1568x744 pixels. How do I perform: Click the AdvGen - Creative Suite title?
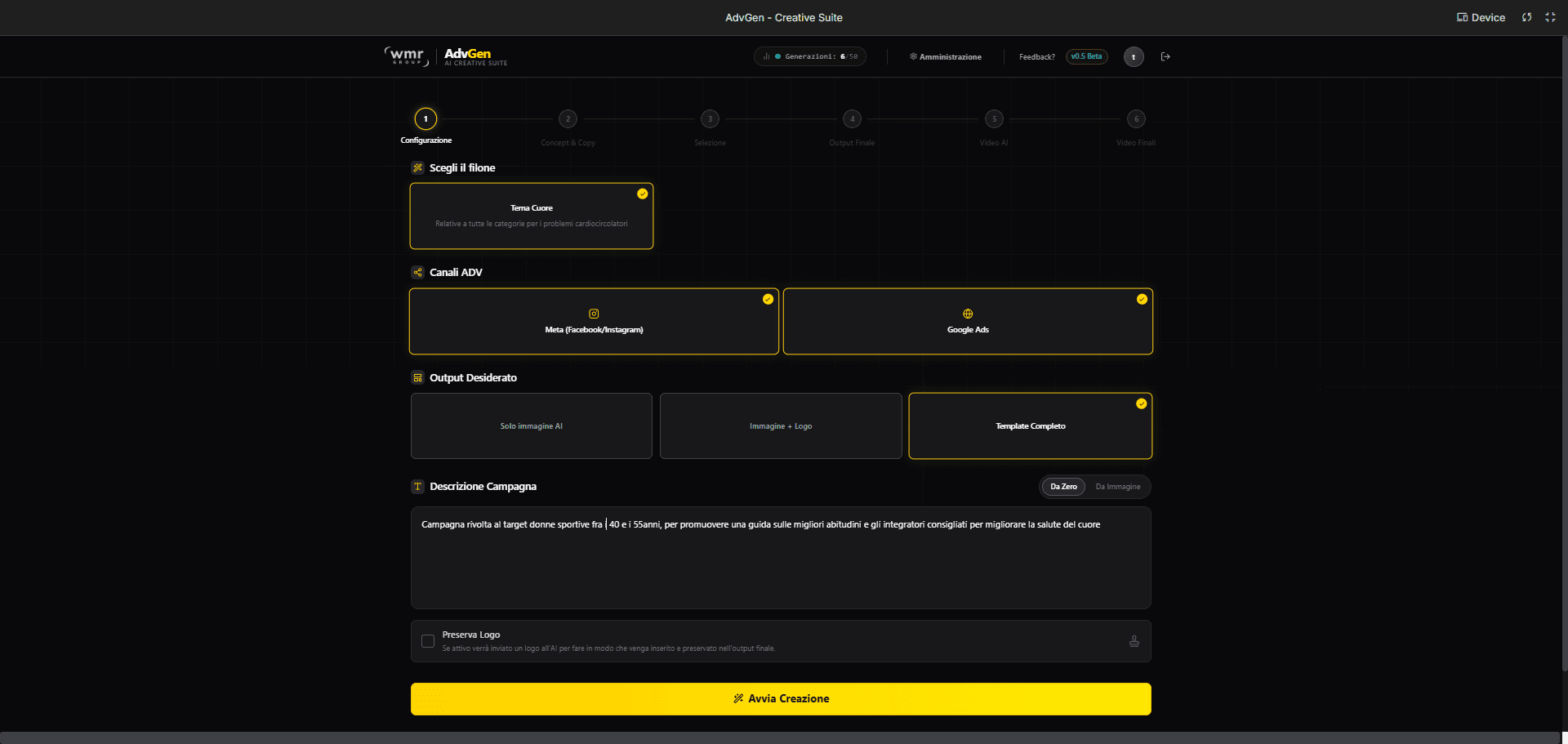[784, 17]
